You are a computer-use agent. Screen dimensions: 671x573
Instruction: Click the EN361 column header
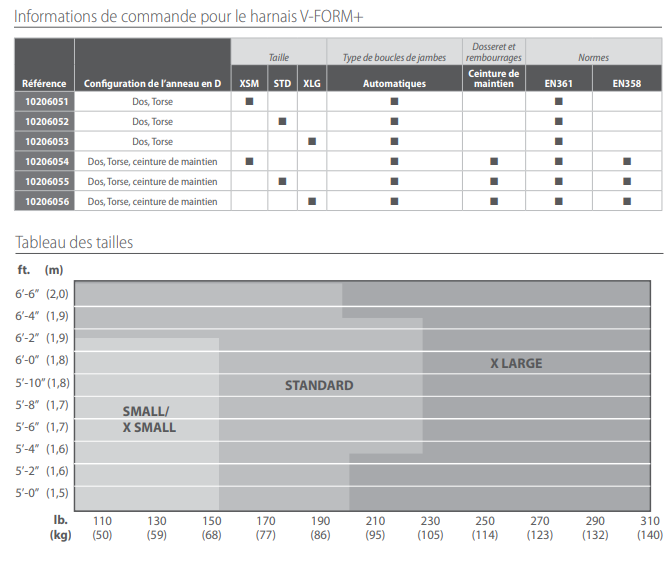(x=558, y=84)
